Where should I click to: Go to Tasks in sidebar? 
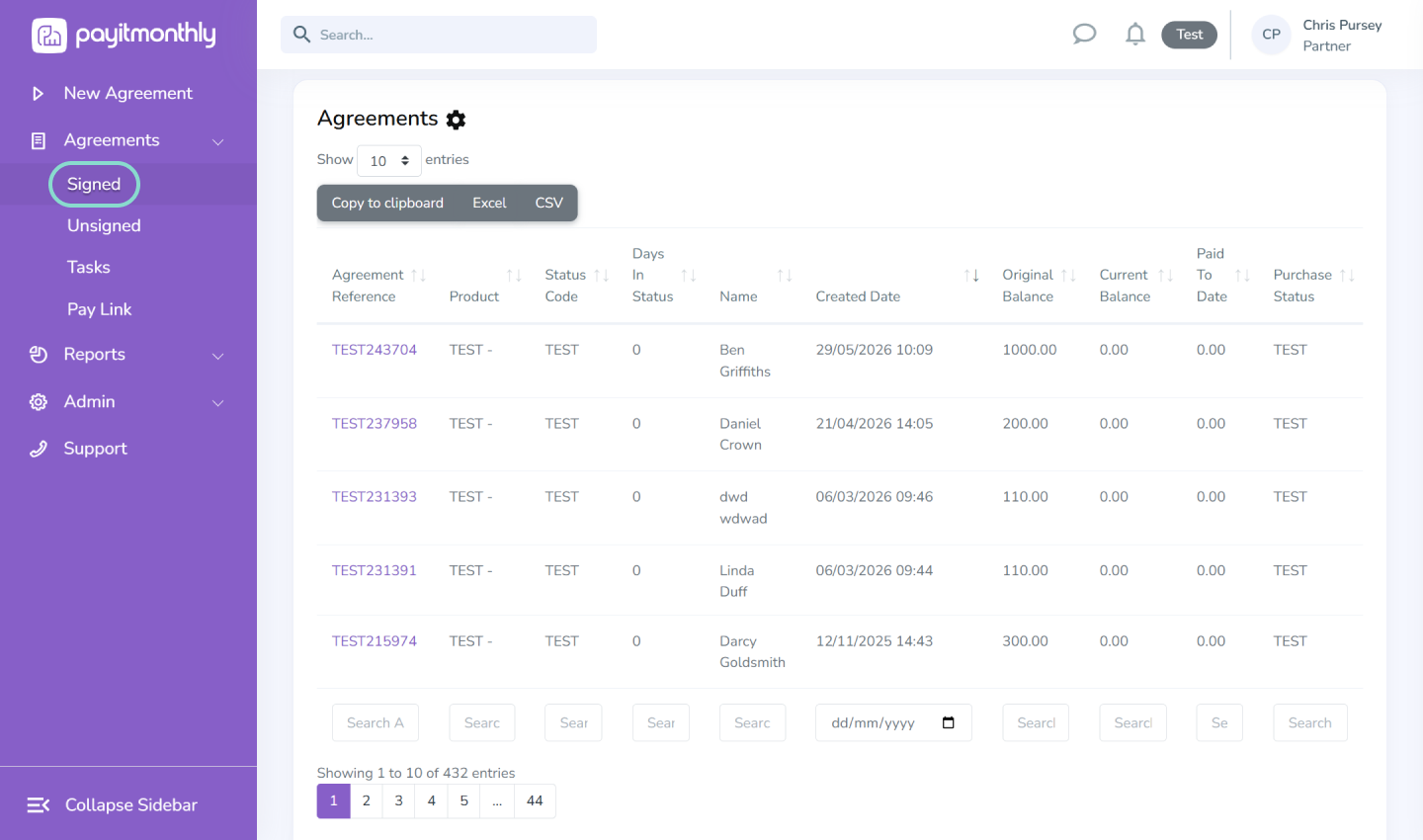click(89, 268)
